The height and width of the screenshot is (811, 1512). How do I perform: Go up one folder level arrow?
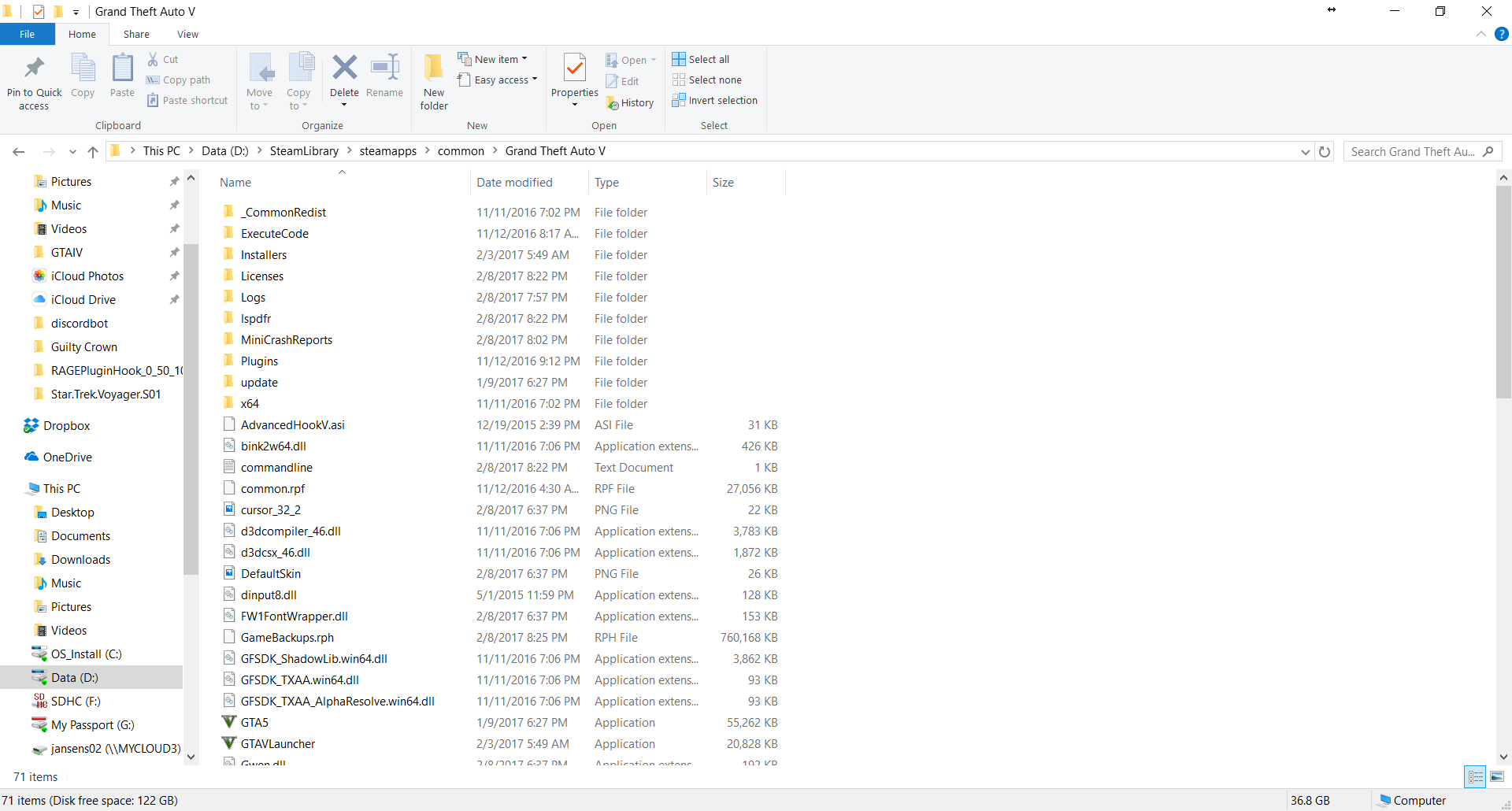pyautogui.click(x=93, y=152)
